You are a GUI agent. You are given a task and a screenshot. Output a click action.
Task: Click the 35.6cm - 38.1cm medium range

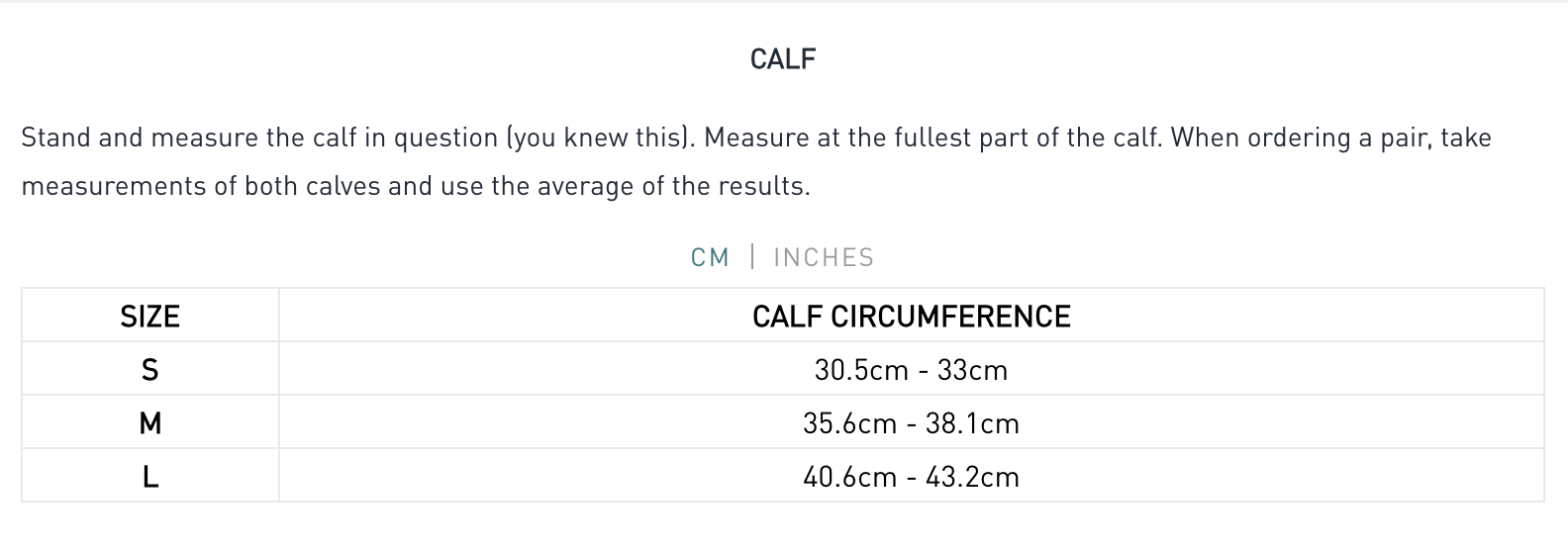(x=911, y=423)
